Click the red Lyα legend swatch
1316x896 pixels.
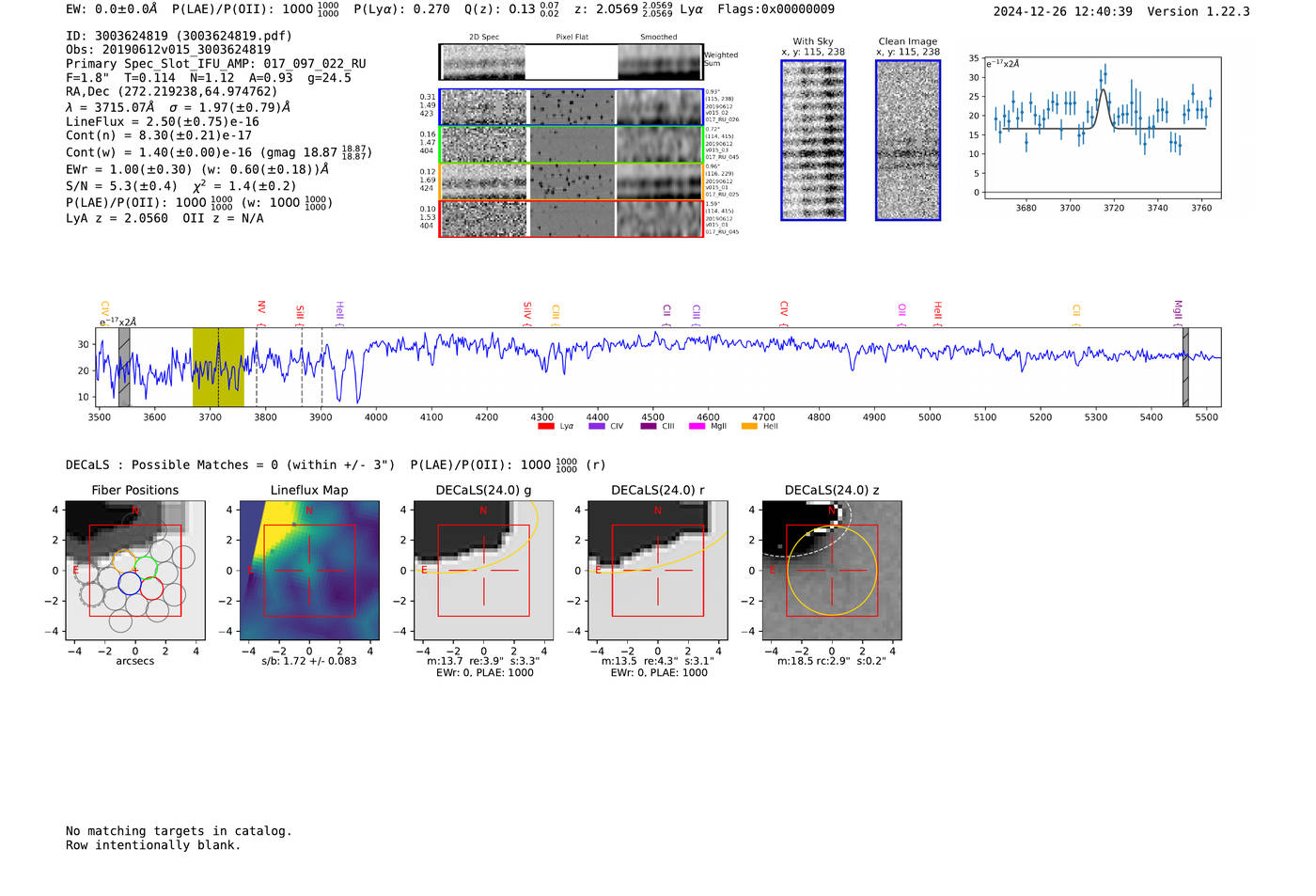coord(546,426)
